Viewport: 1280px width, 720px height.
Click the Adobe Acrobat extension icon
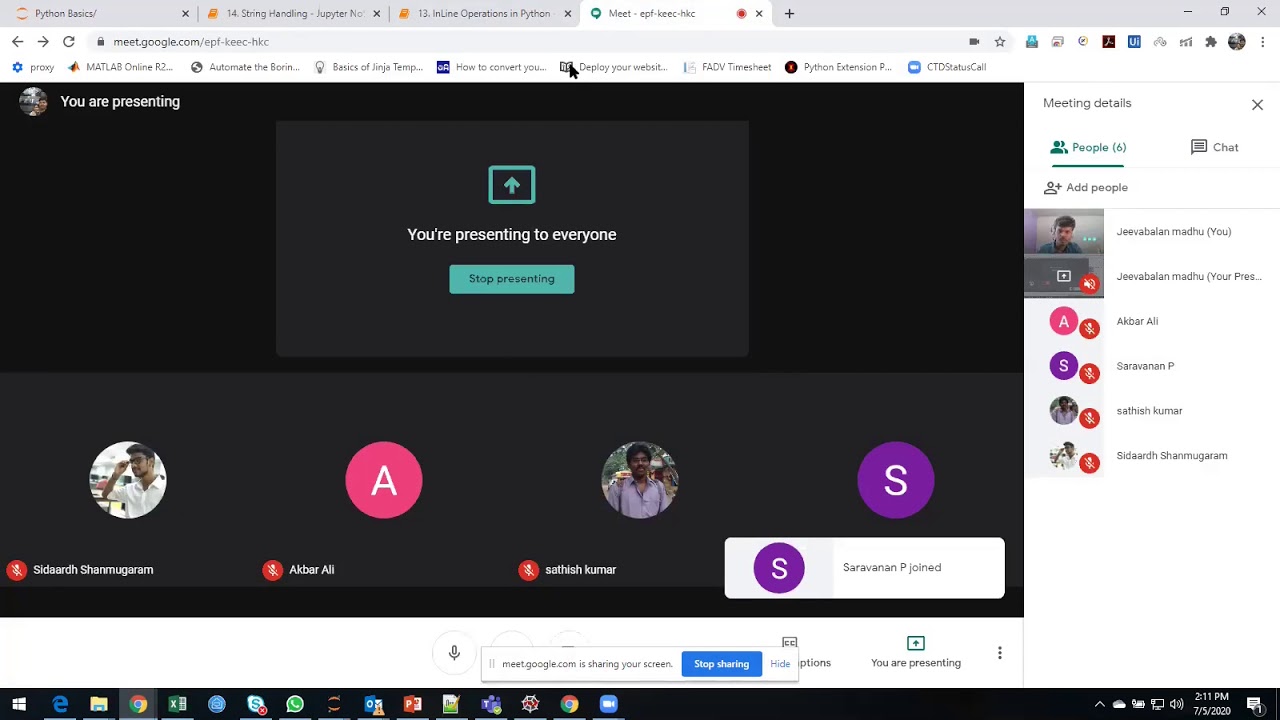point(1108,41)
